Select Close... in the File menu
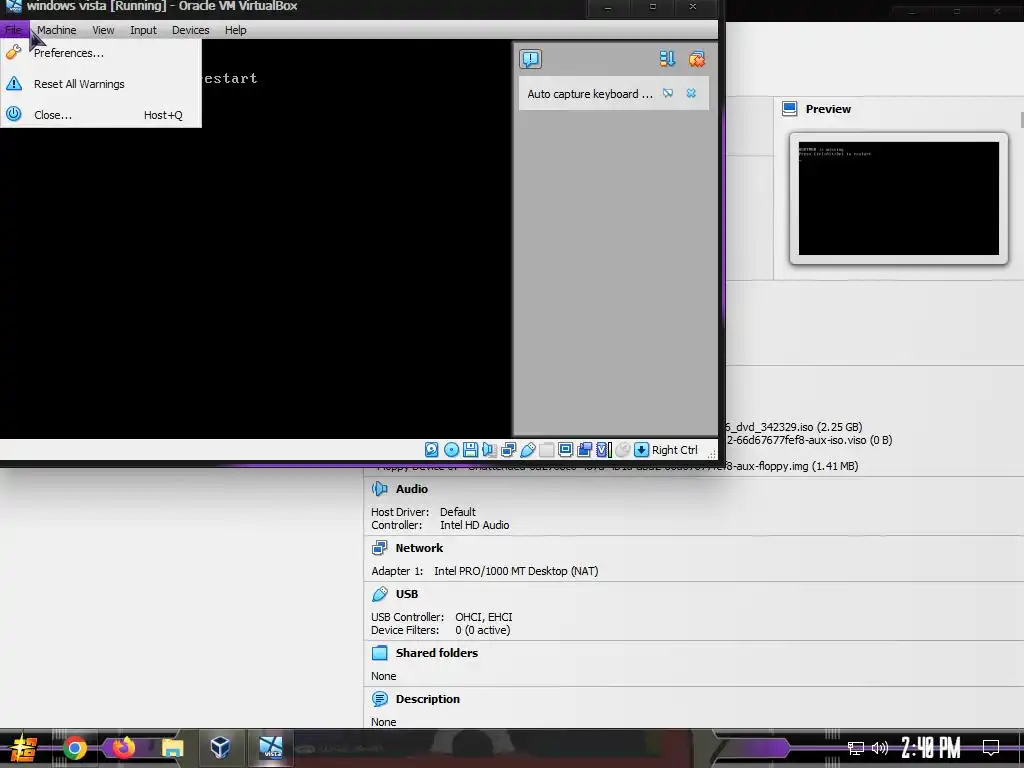 53,115
